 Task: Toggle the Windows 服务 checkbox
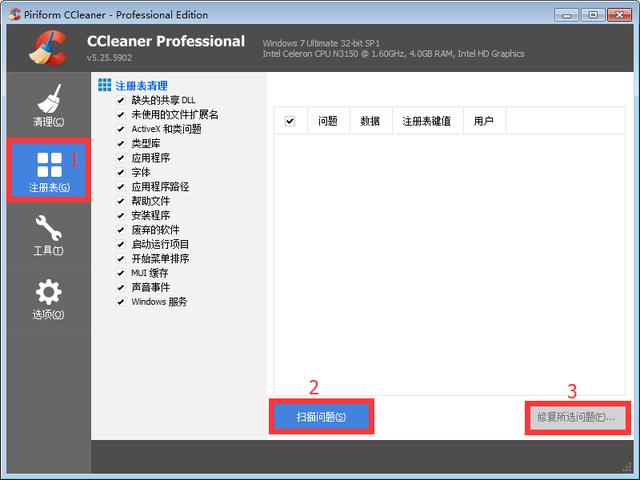121,302
